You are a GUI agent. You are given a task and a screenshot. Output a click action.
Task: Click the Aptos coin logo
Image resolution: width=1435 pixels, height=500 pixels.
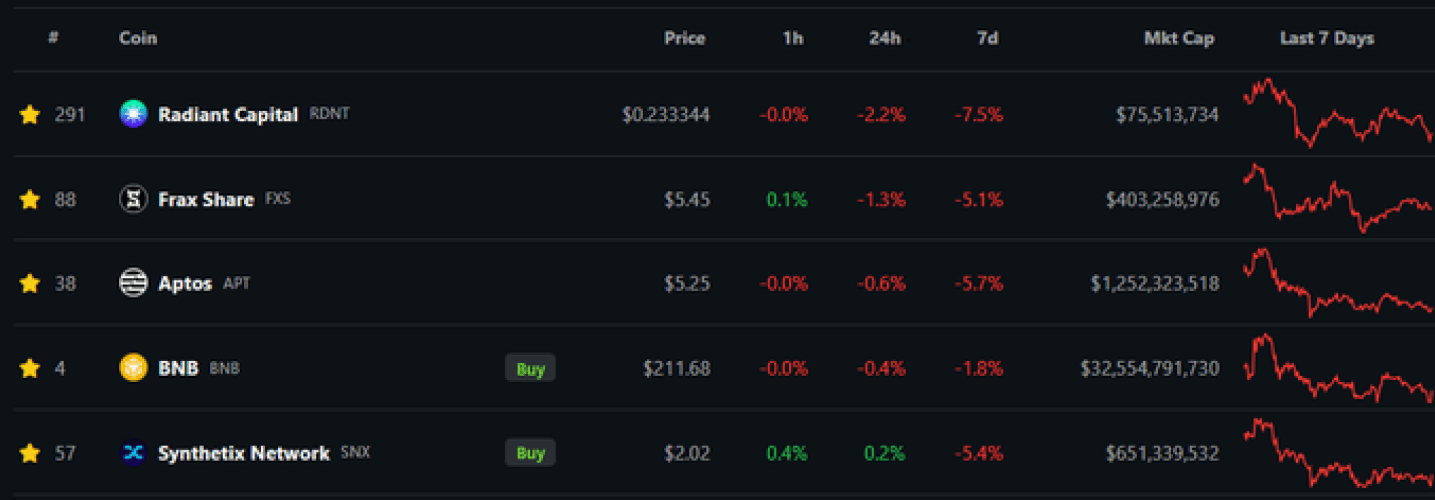(133, 283)
